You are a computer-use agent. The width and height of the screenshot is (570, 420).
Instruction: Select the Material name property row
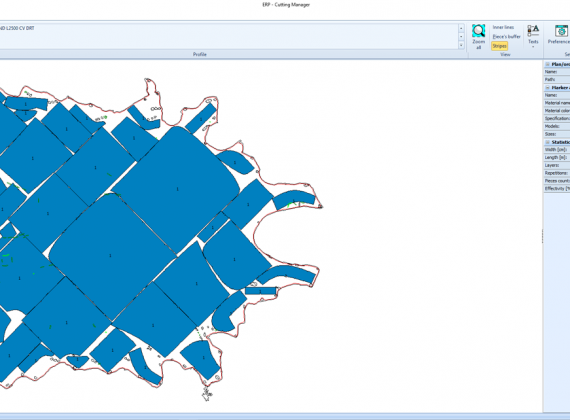557,103
